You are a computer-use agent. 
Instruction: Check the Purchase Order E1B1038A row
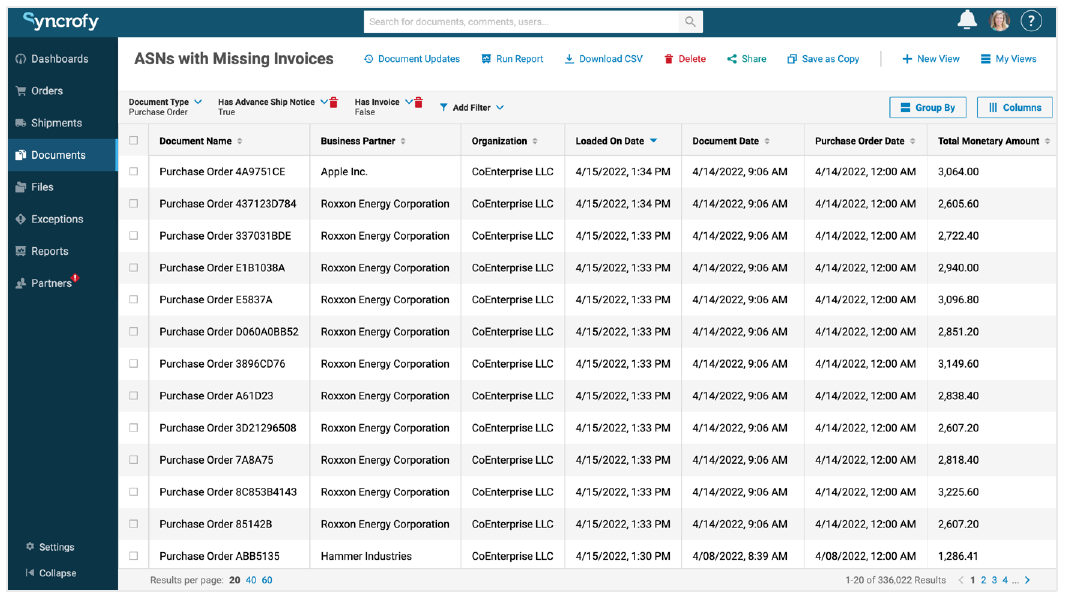click(134, 267)
